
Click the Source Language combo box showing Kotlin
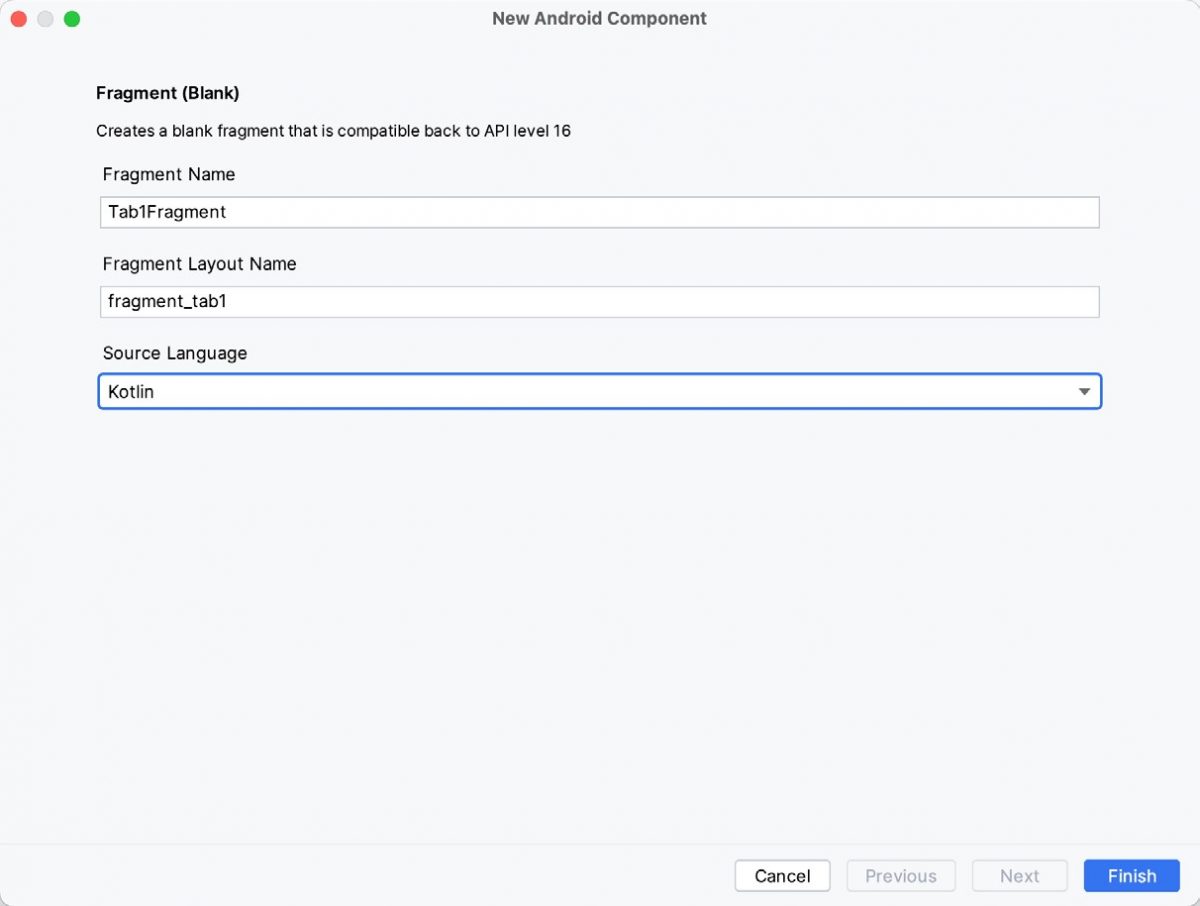click(600, 391)
